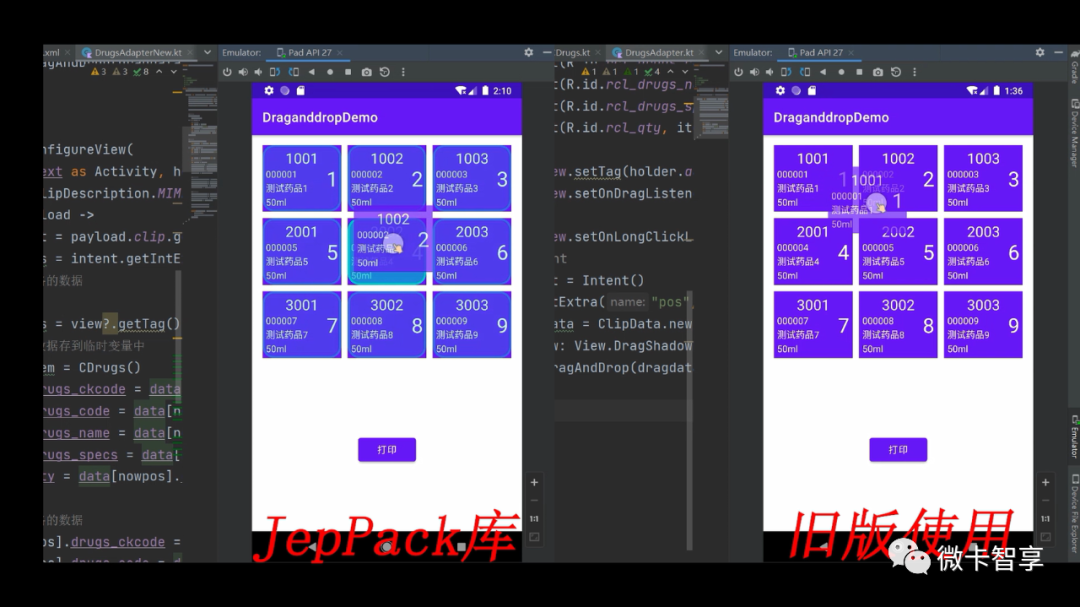
Task: Open Recents with the square overview button
Action: point(349,71)
